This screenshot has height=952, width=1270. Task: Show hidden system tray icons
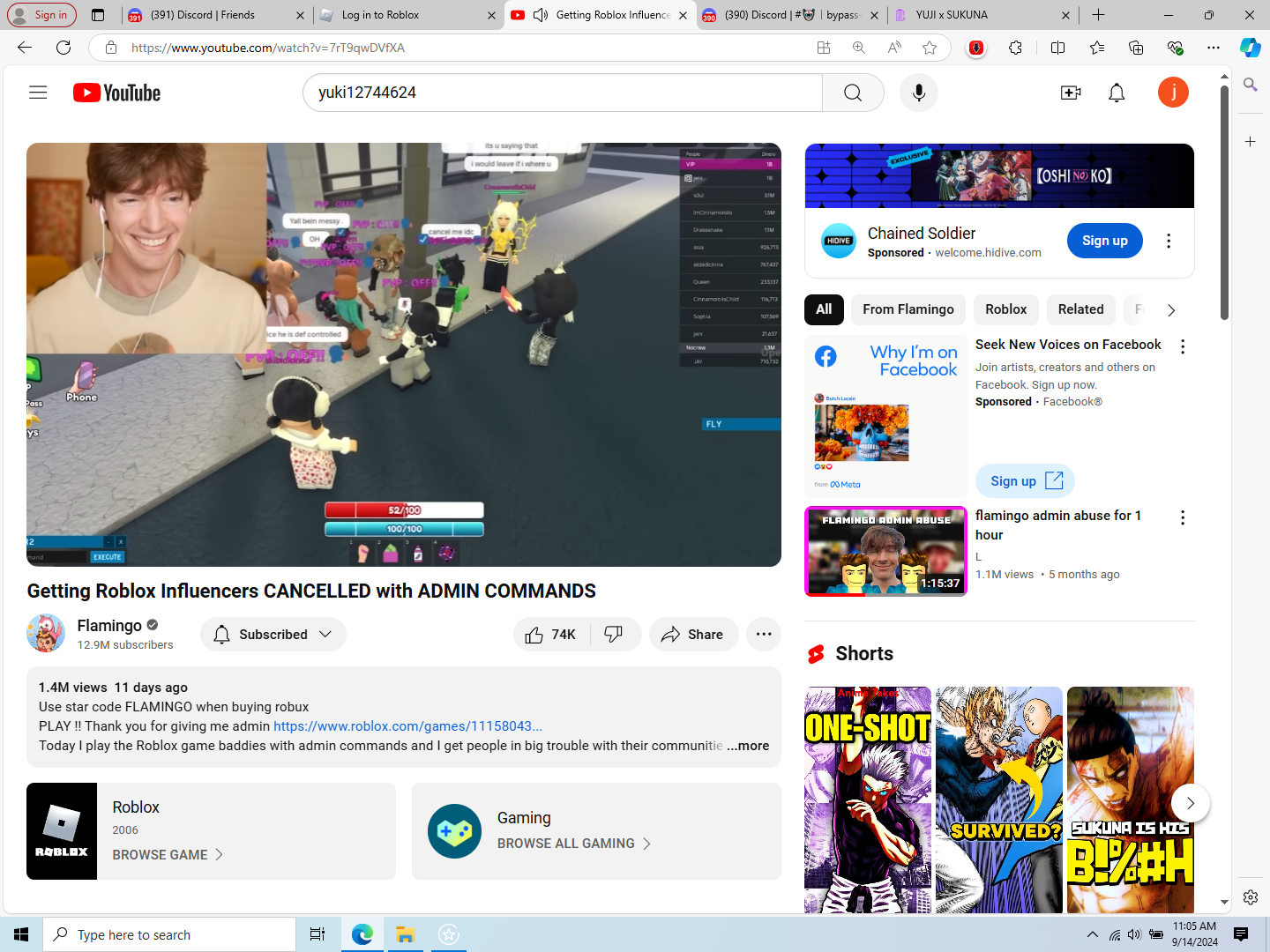1093,934
